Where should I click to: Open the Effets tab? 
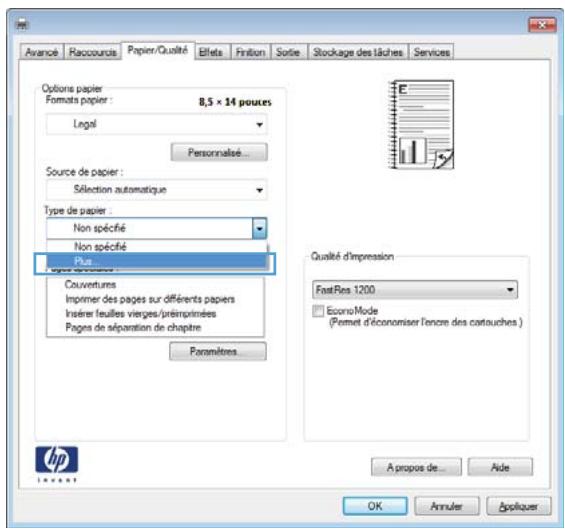(x=211, y=52)
